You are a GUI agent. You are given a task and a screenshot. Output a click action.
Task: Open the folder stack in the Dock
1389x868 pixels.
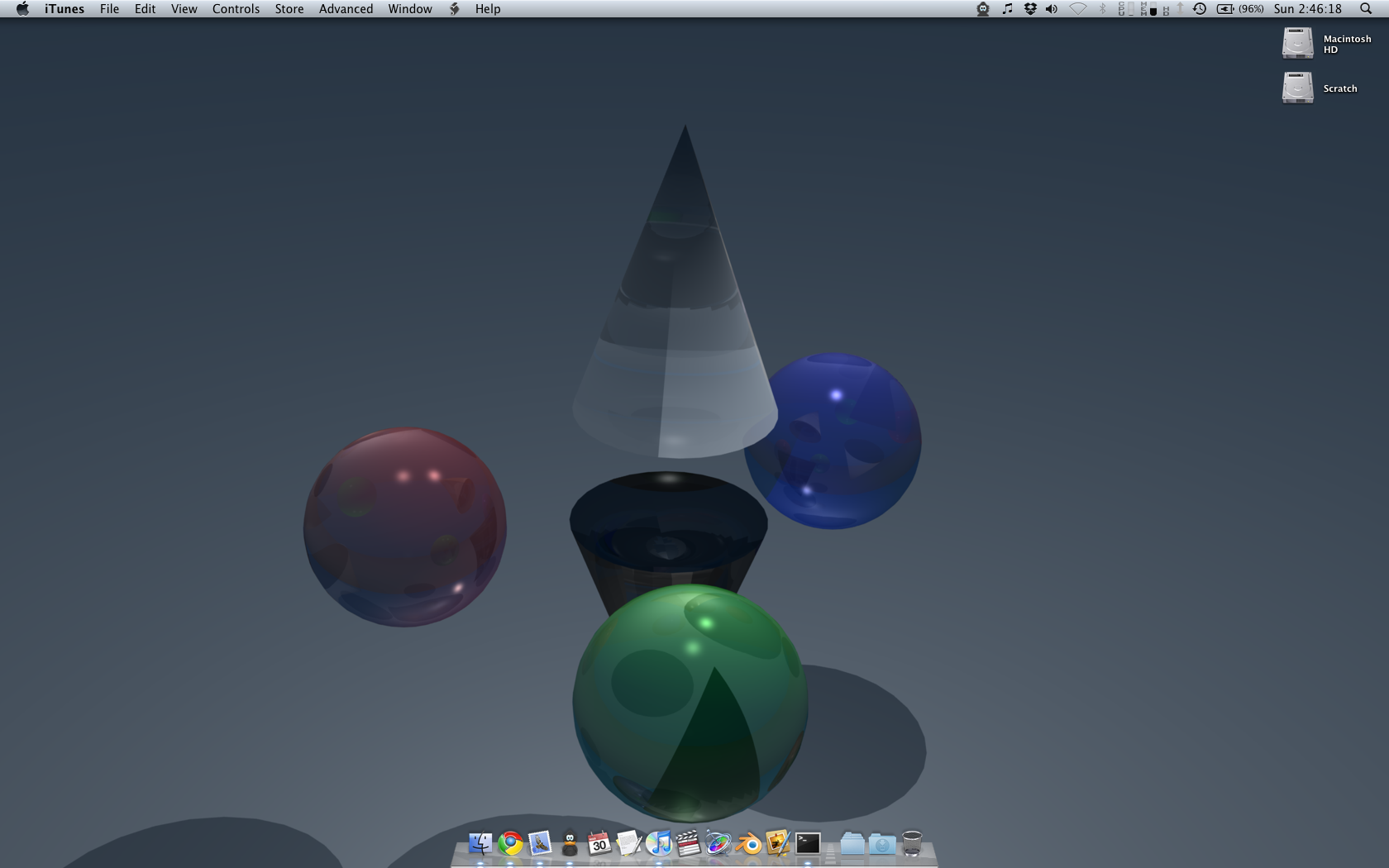(852, 843)
